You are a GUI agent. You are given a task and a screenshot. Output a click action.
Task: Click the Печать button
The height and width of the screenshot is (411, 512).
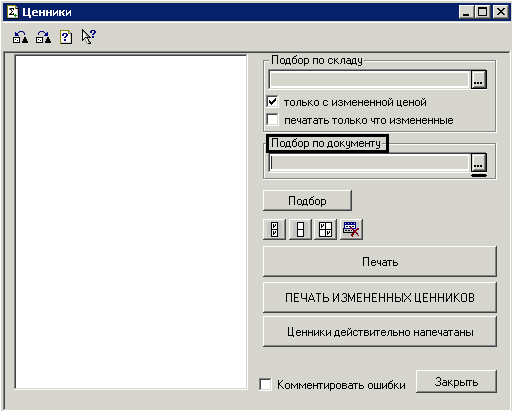[x=380, y=262]
